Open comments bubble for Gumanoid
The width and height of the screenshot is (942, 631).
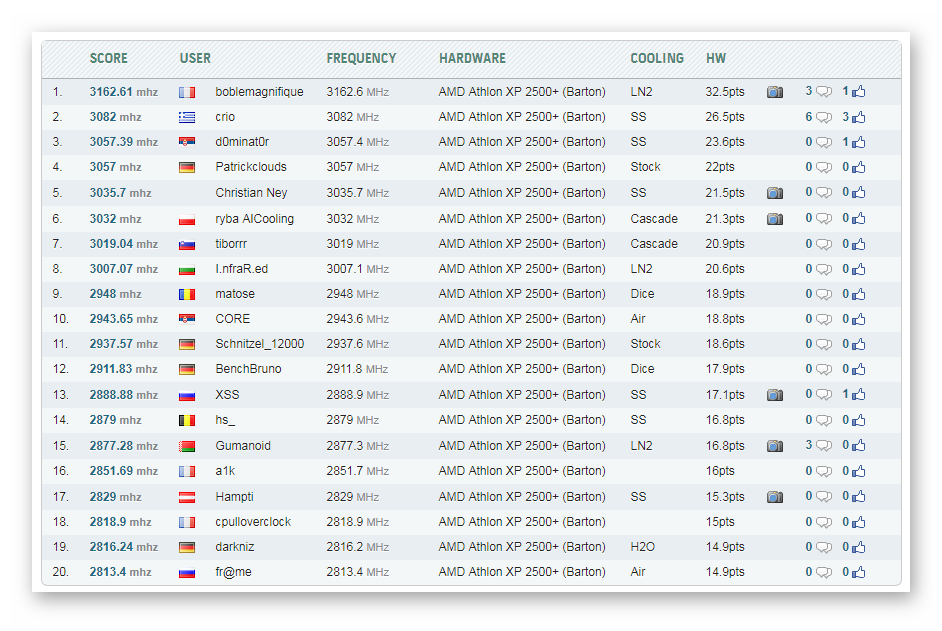coord(824,446)
